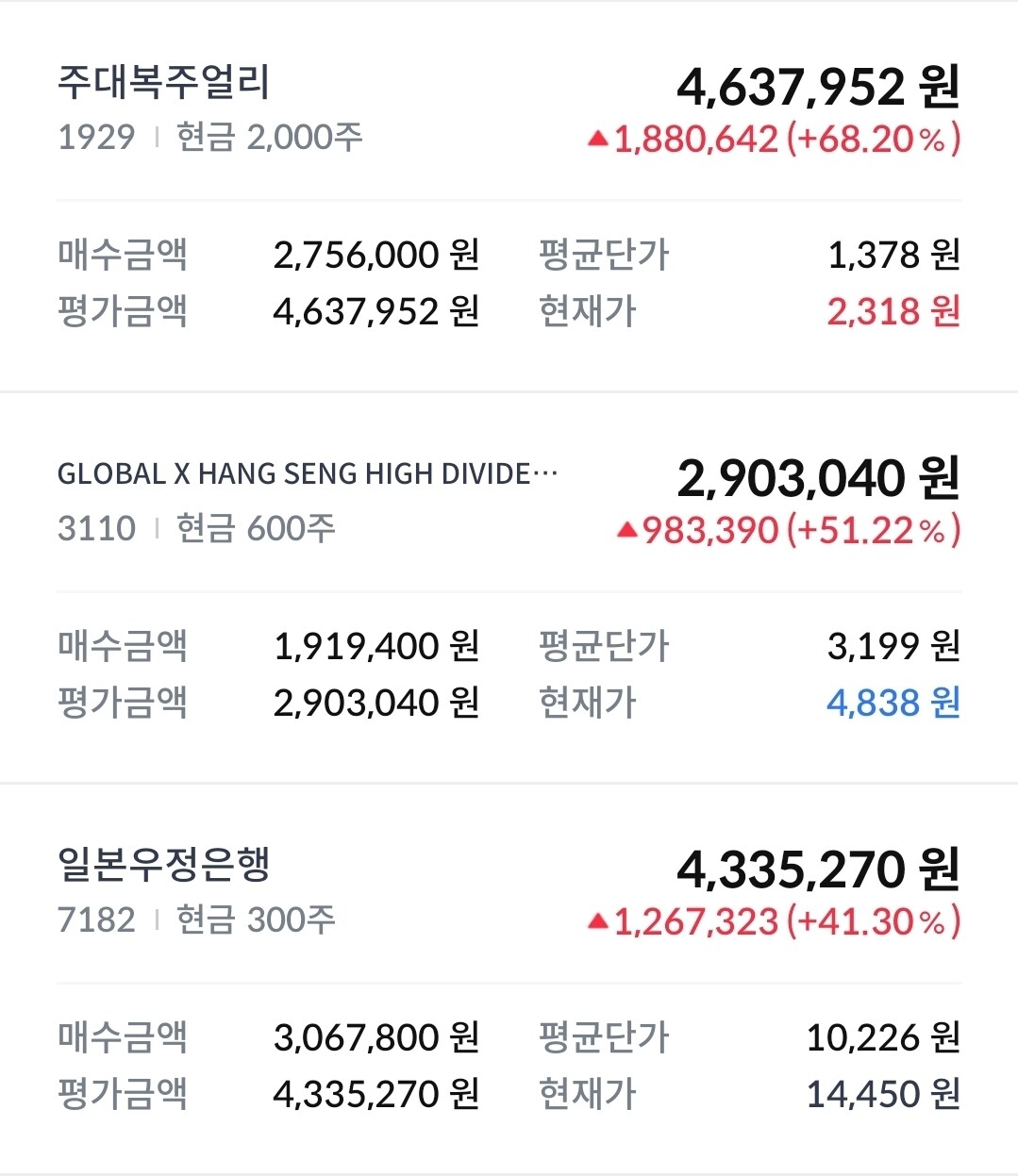
Task: Click stock code 1929
Action: pyautogui.click(x=96, y=138)
